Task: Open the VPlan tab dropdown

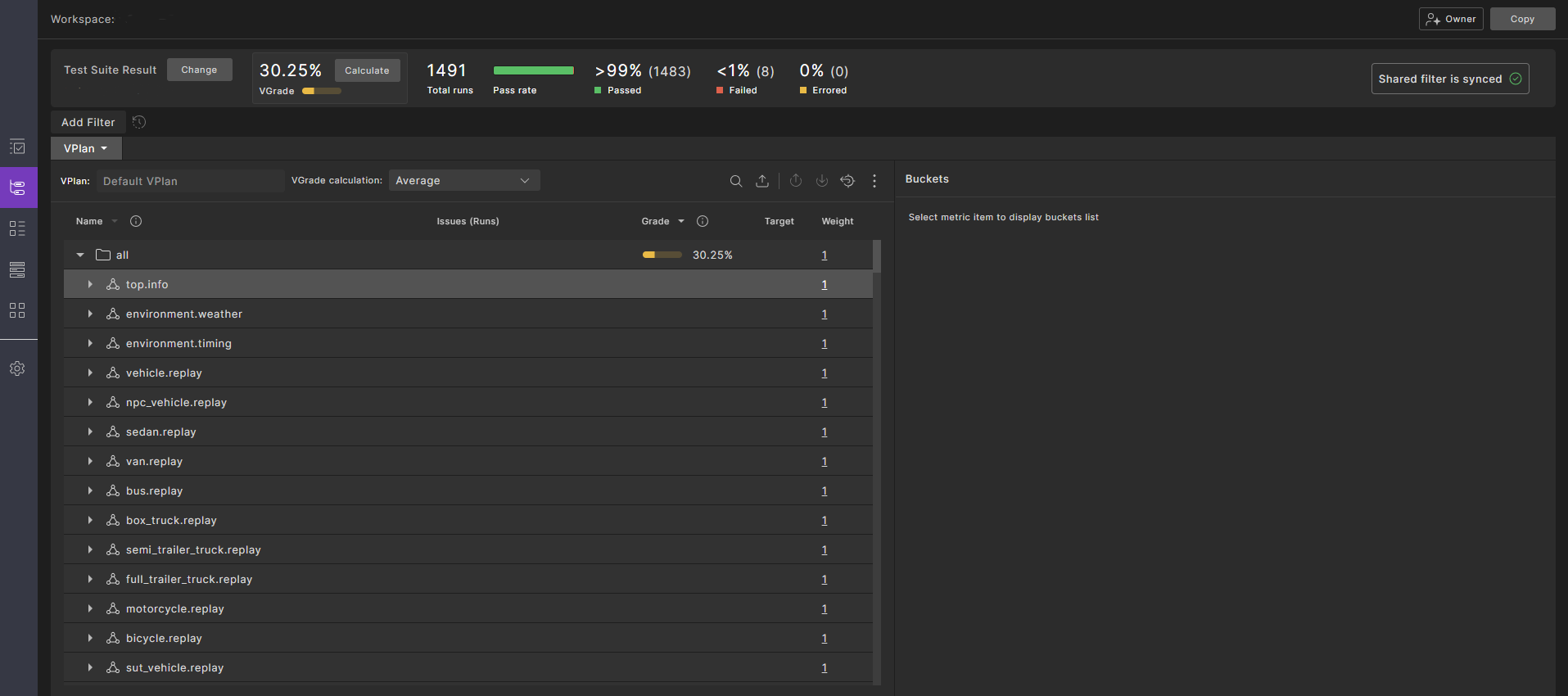Action: pos(86,148)
